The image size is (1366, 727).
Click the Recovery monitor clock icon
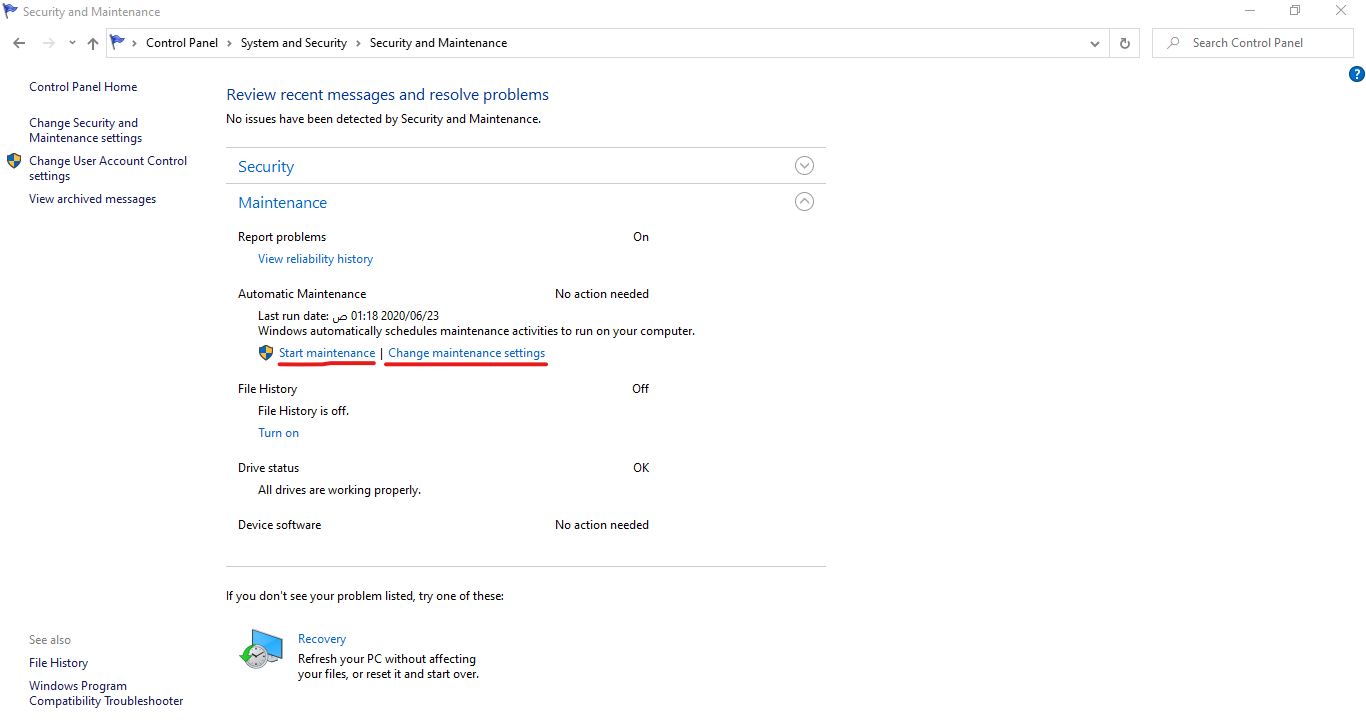pos(261,648)
